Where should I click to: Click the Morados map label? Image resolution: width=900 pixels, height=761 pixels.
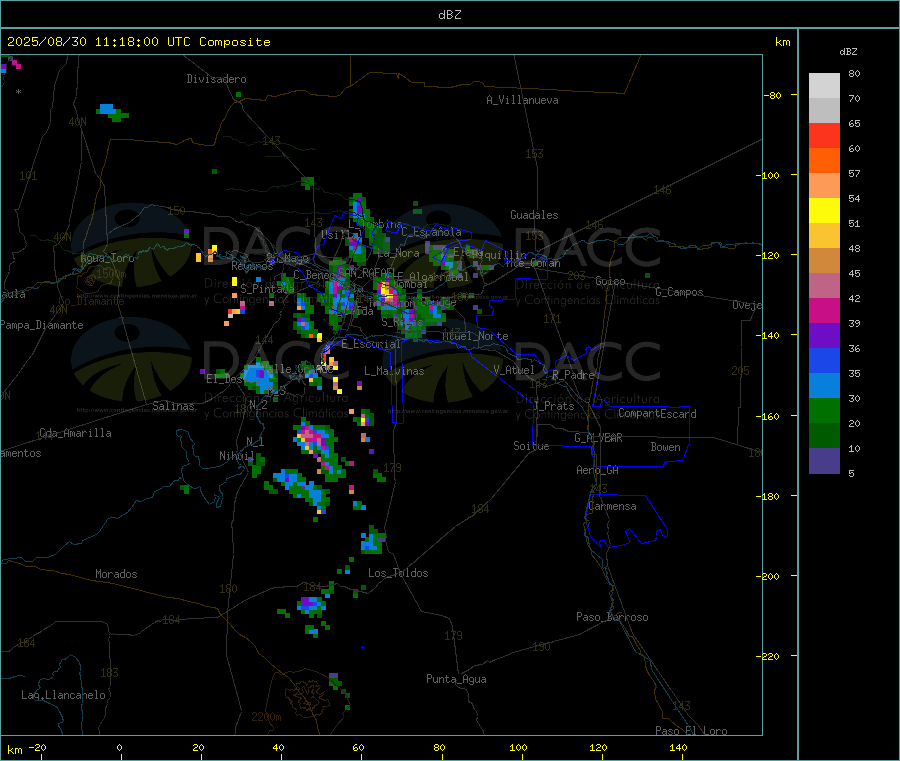coord(116,574)
